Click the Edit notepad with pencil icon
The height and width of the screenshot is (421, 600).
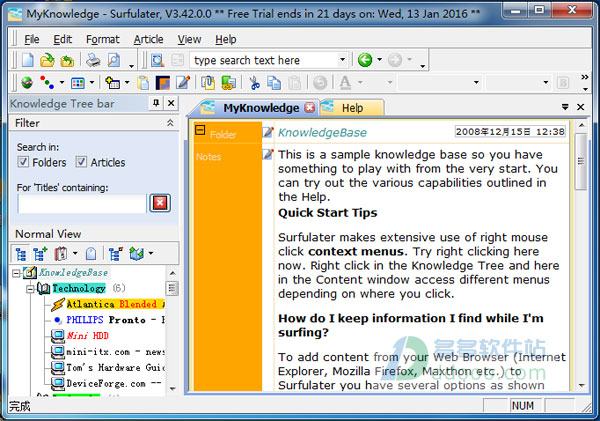183,82
